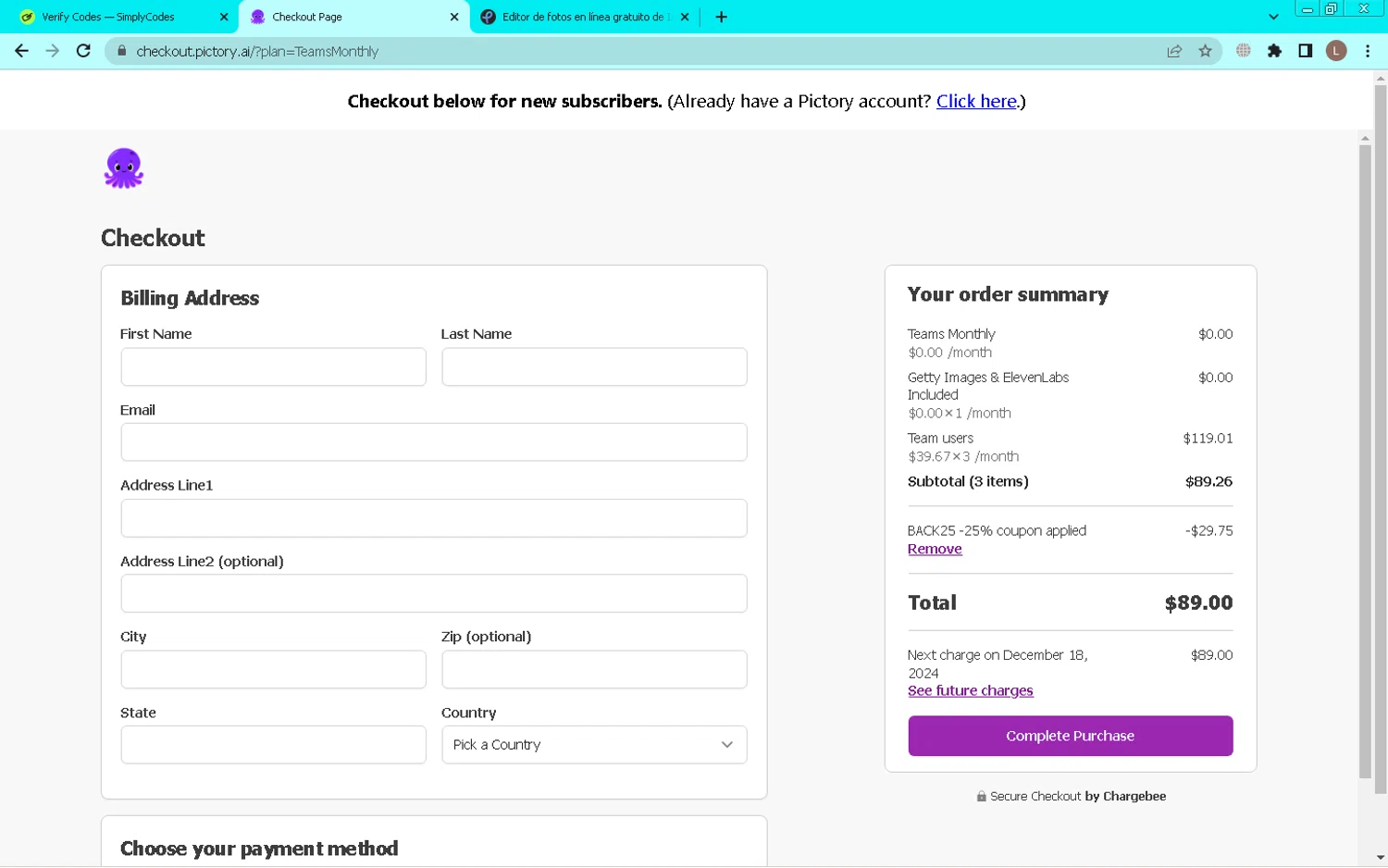Open a new tab with plus button
Screen dimensions: 1388x868
(x=721, y=17)
